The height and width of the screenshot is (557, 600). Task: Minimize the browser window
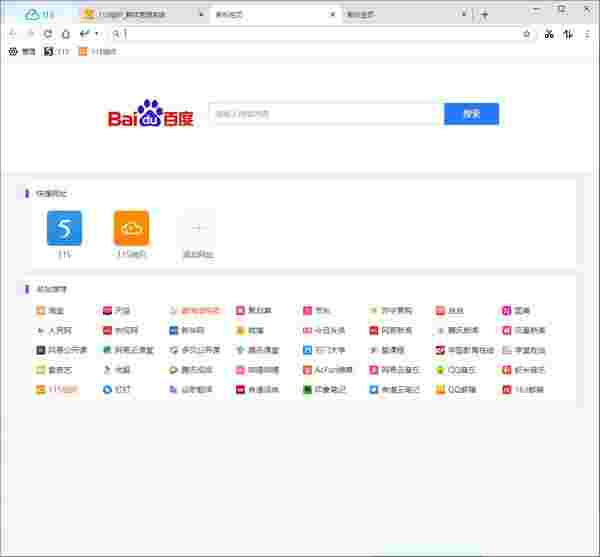click(x=536, y=10)
